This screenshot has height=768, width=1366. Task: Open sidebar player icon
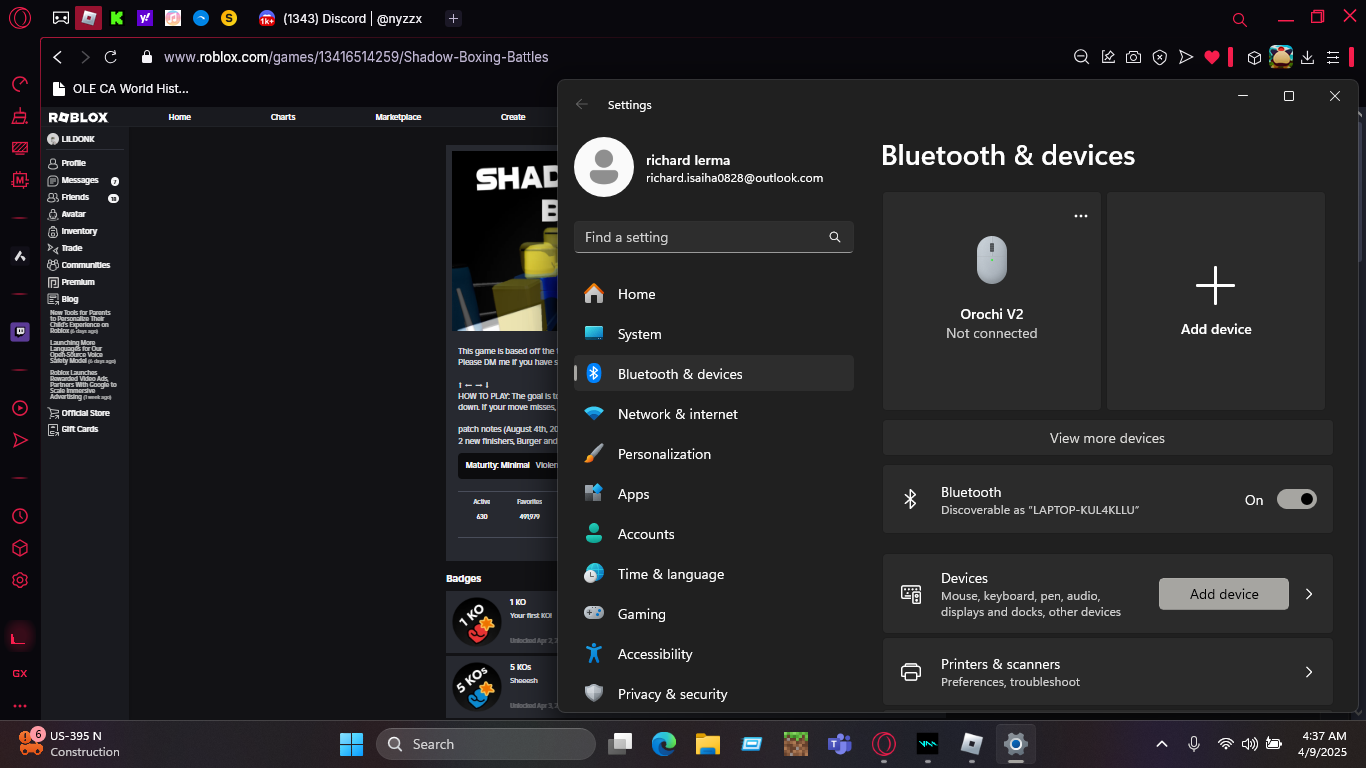(19, 408)
